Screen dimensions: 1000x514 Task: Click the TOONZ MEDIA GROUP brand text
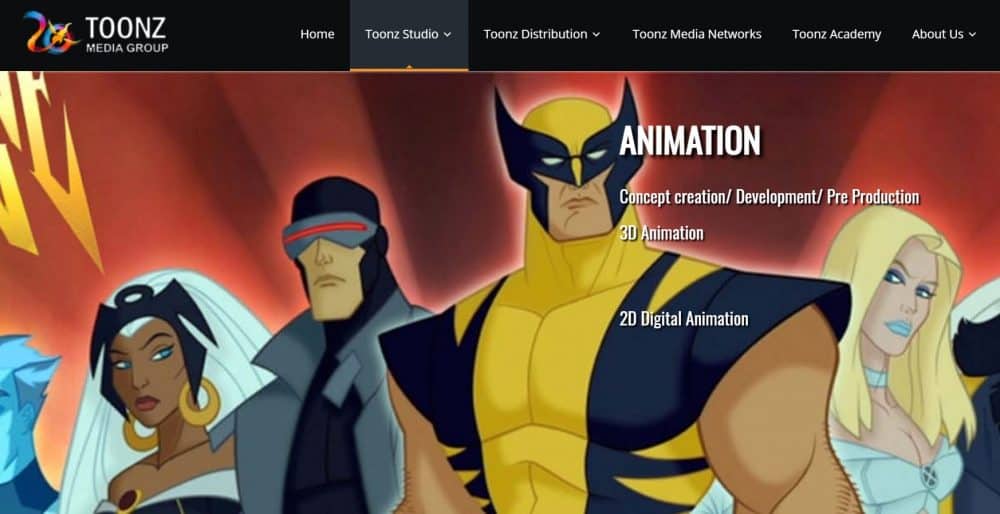pos(126,34)
